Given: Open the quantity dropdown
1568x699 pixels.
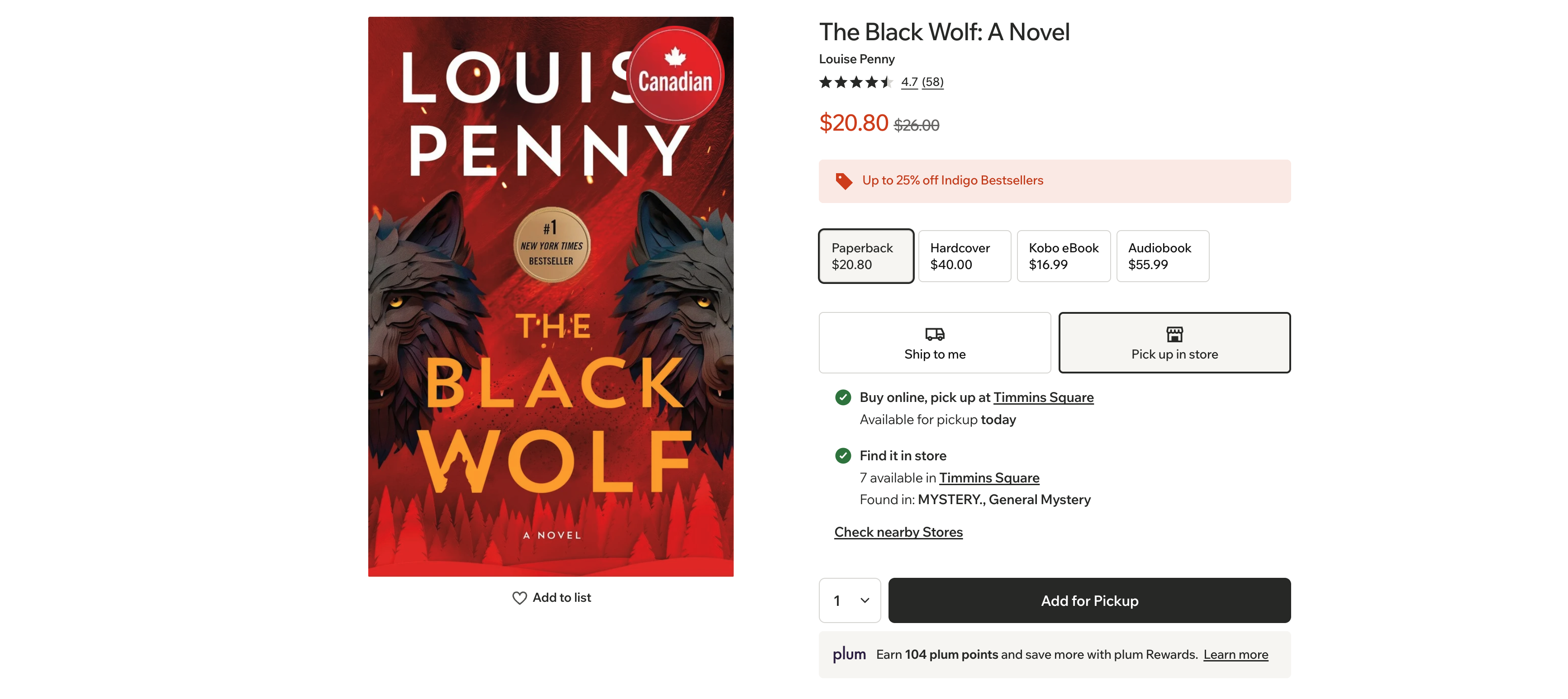Looking at the screenshot, I should coord(849,600).
